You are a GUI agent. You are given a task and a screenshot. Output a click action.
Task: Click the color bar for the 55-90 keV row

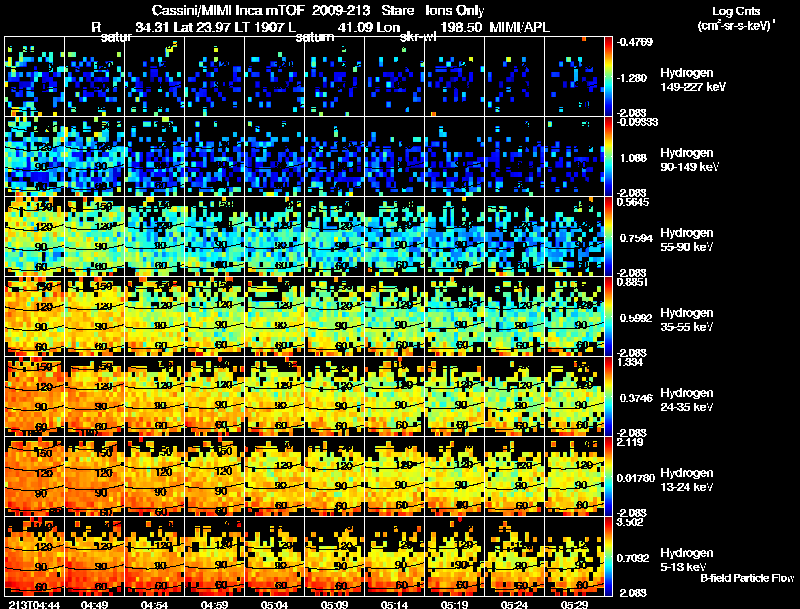(608, 236)
